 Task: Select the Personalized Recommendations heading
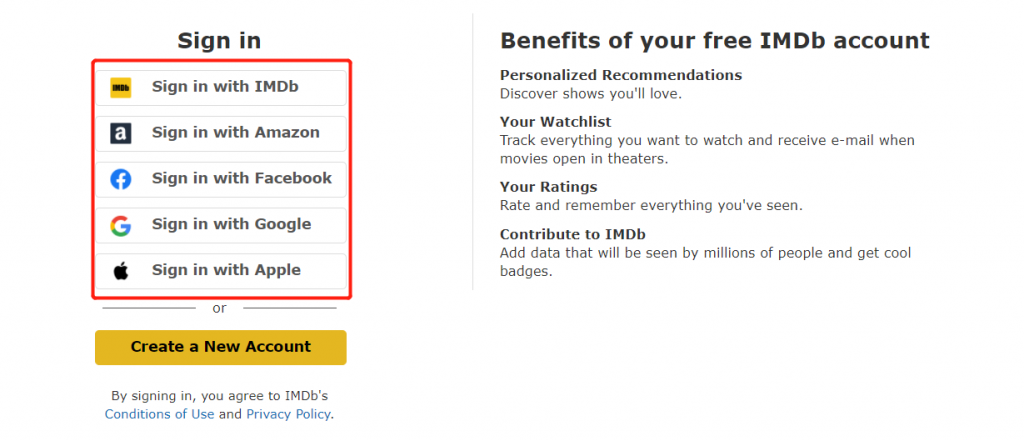621,75
